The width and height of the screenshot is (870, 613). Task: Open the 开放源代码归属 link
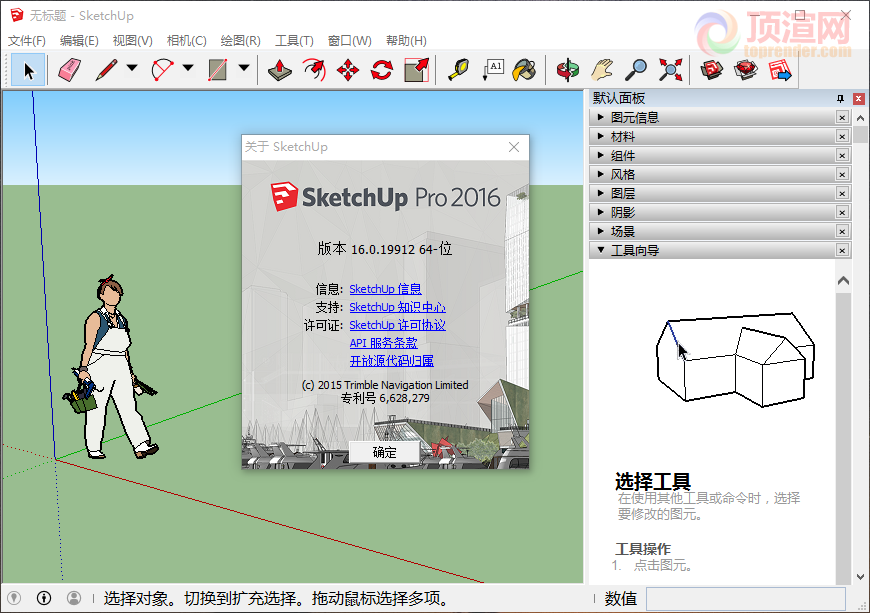392,361
